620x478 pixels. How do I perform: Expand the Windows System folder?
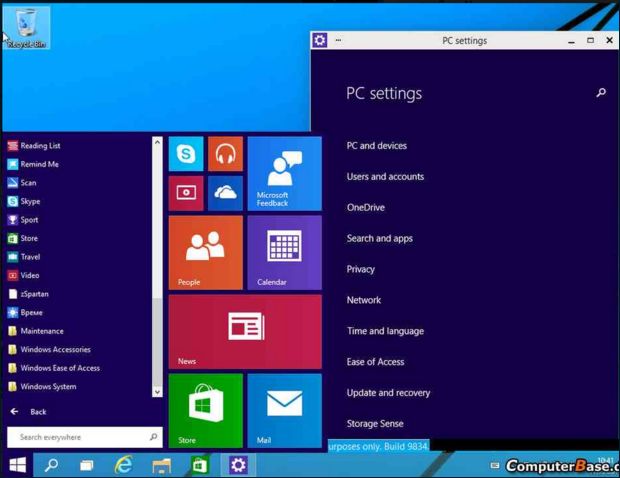[42, 387]
